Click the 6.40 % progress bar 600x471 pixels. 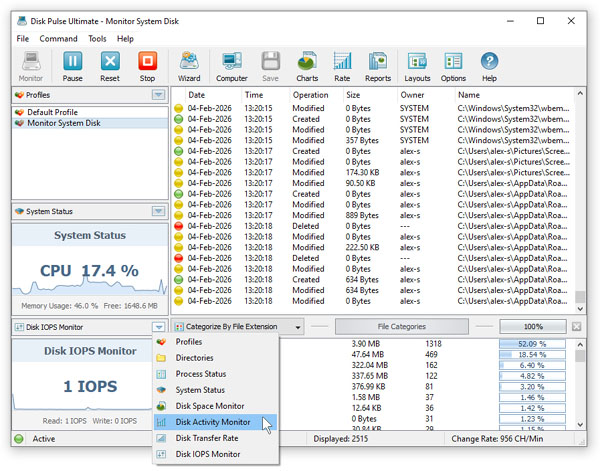[x=532, y=365]
